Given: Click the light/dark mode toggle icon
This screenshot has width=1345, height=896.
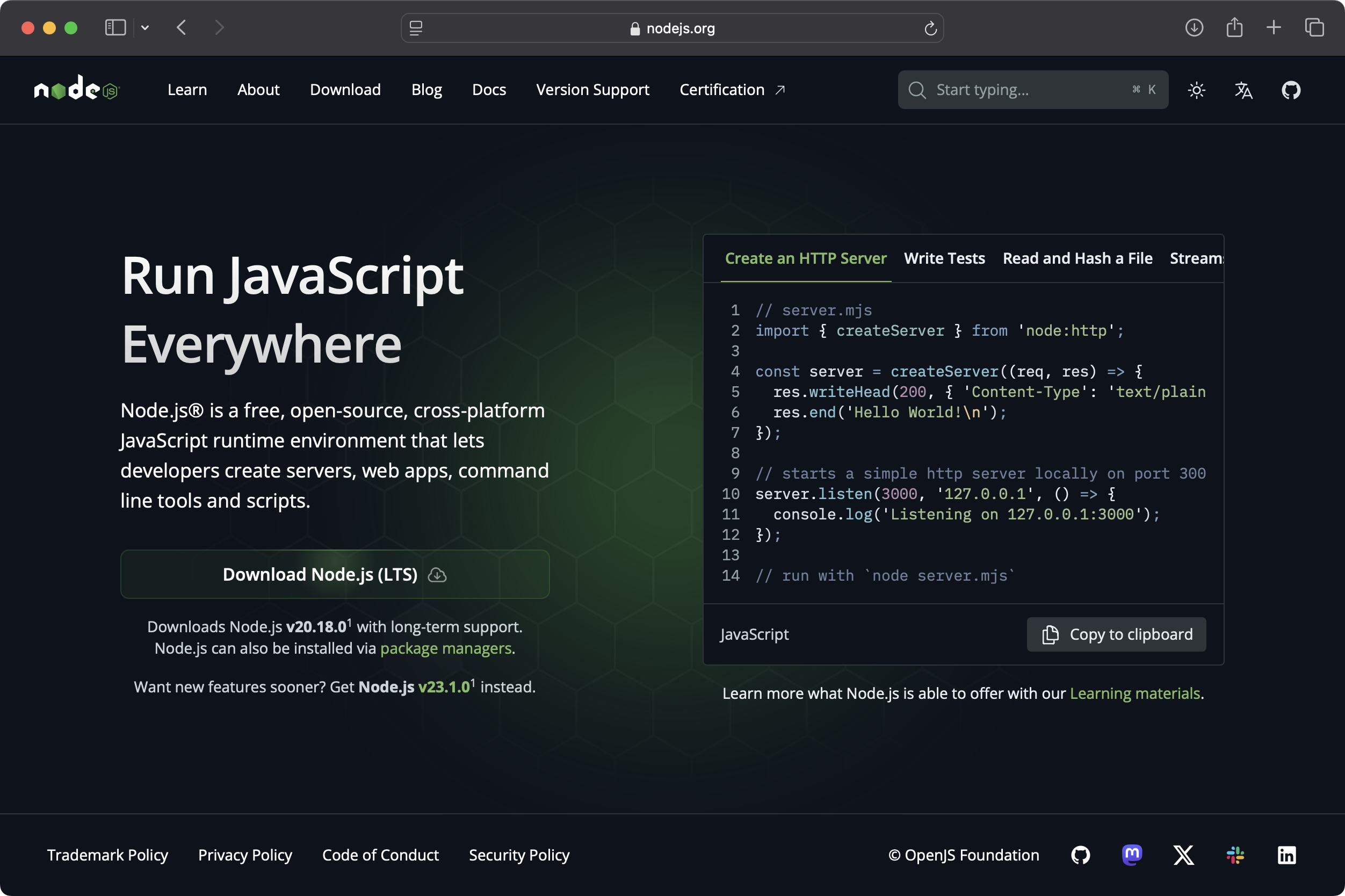Looking at the screenshot, I should (1196, 90).
